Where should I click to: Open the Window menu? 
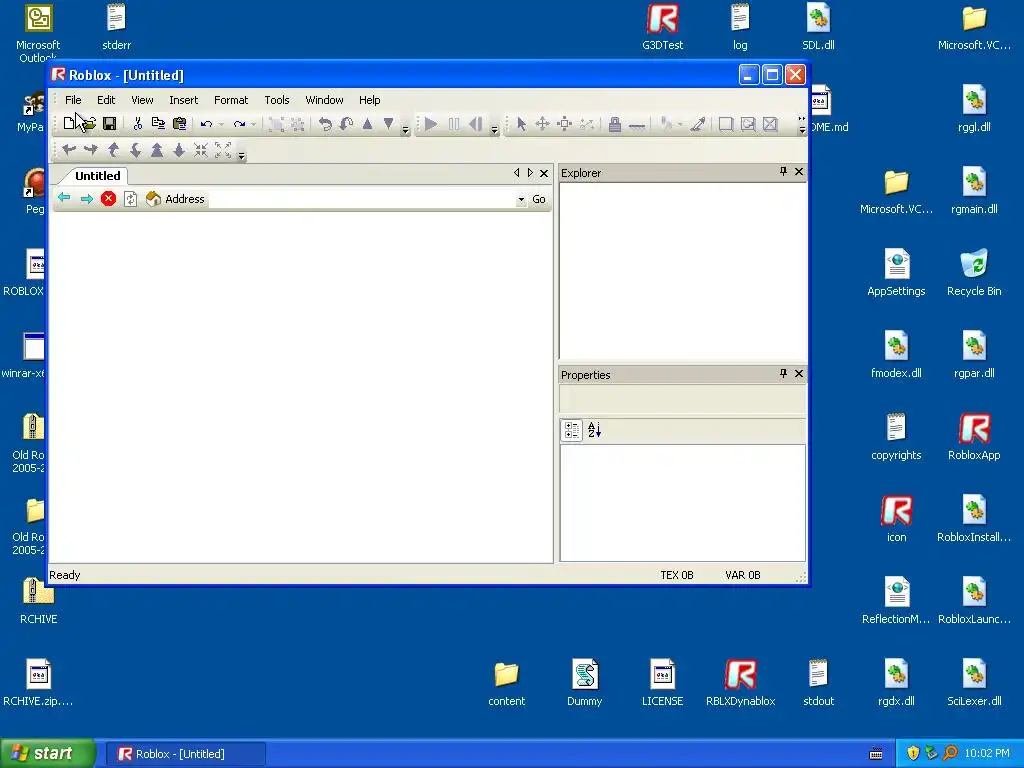tap(325, 100)
